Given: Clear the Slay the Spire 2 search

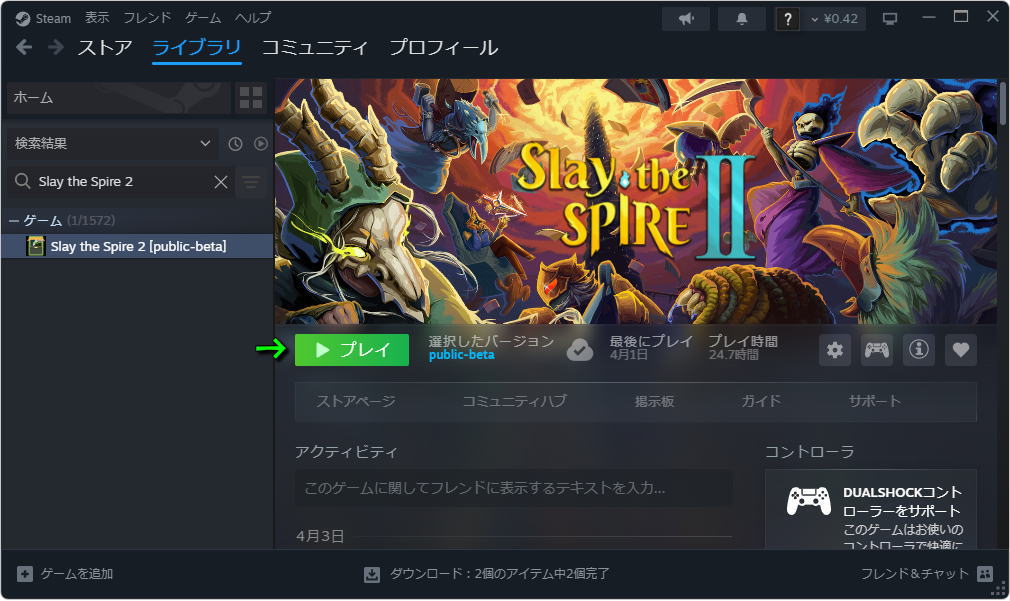Looking at the screenshot, I should click(x=221, y=182).
